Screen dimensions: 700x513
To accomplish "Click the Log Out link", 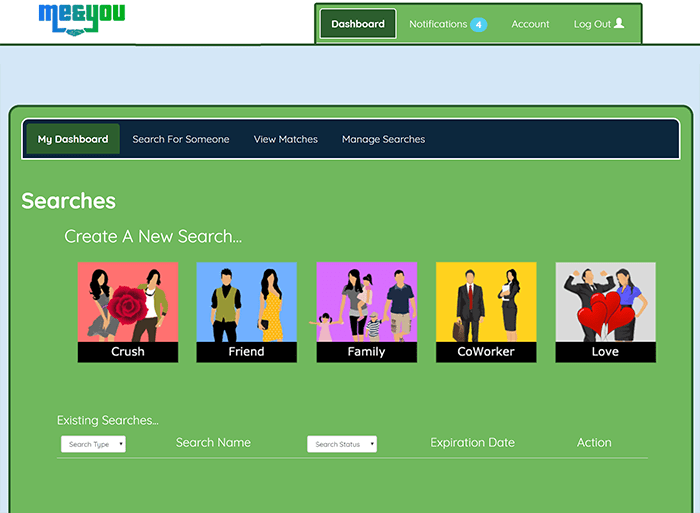I will pyautogui.click(x=592, y=24).
